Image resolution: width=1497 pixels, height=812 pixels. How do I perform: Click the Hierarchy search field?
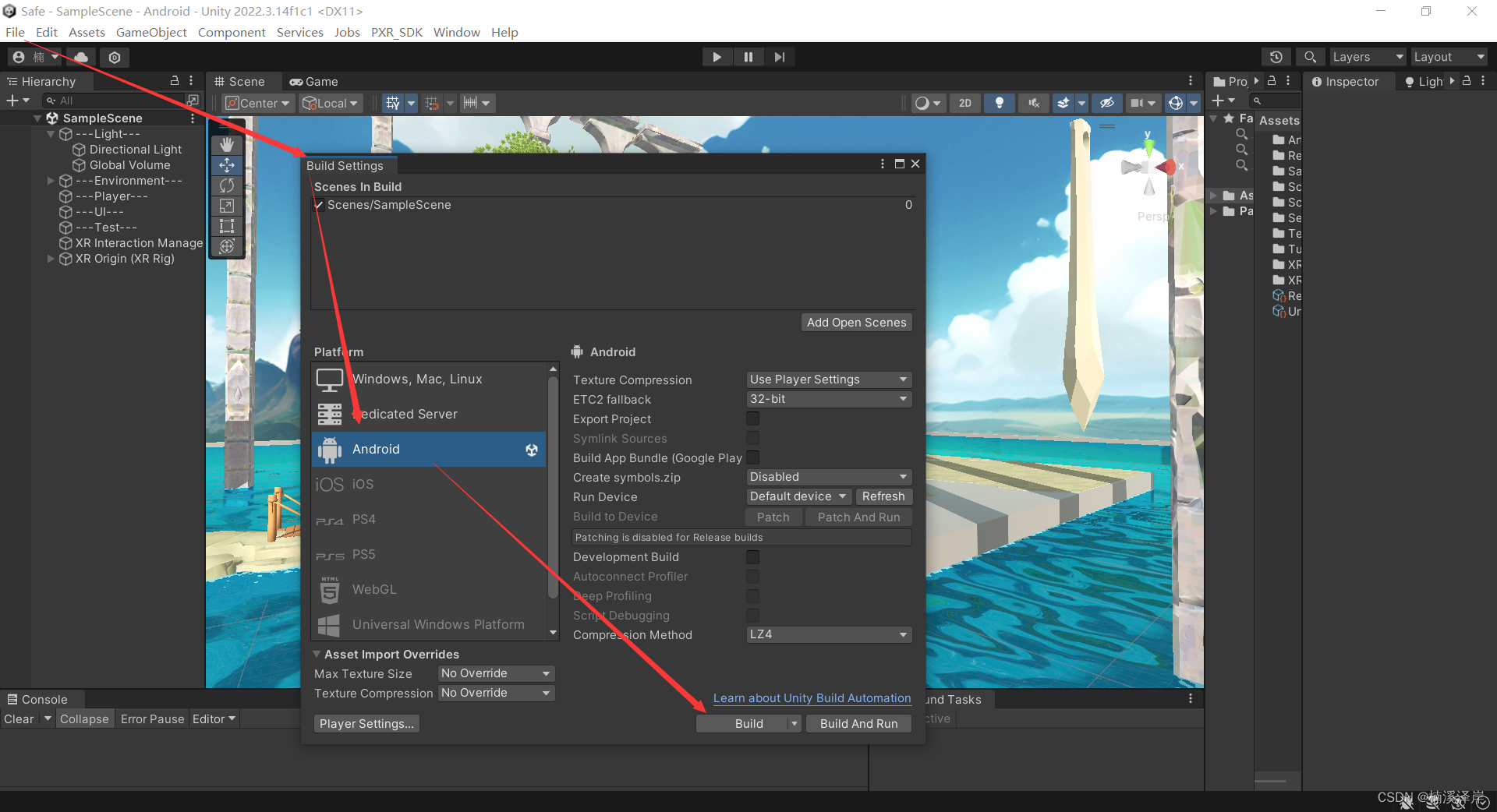point(114,101)
